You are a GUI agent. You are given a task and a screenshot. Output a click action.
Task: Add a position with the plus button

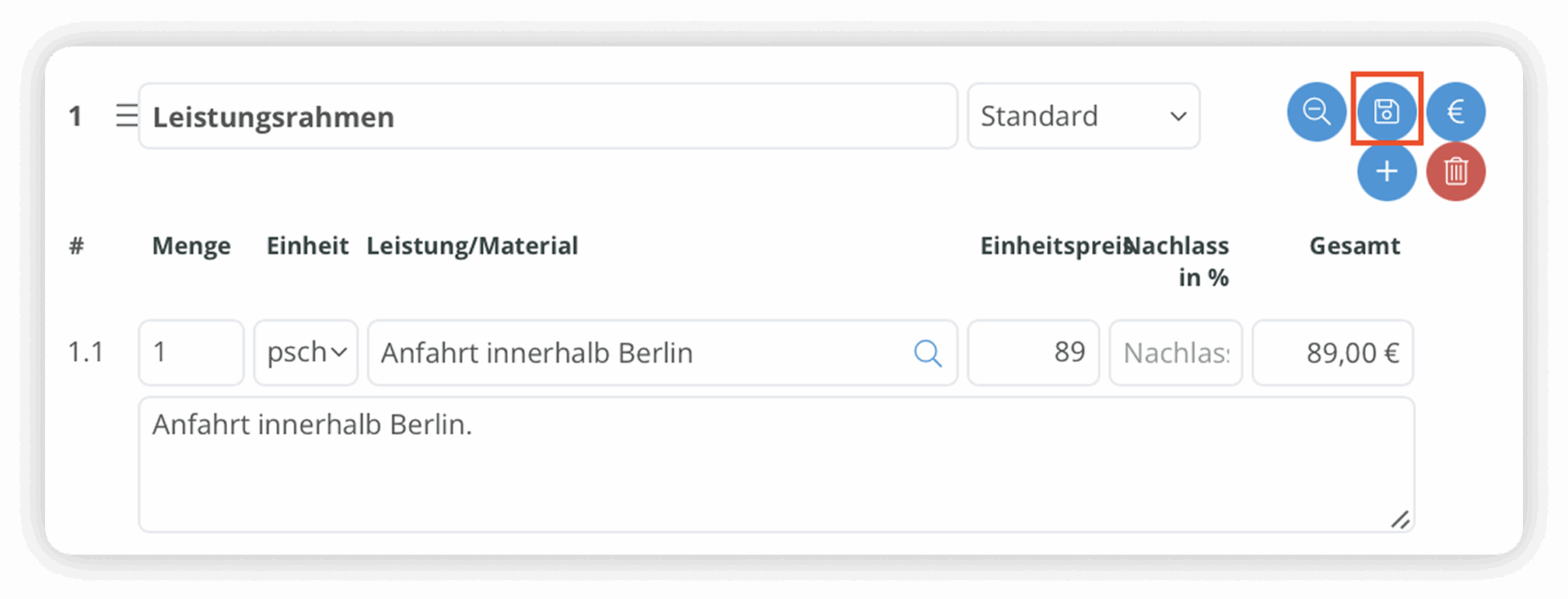(x=1387, y=171)
